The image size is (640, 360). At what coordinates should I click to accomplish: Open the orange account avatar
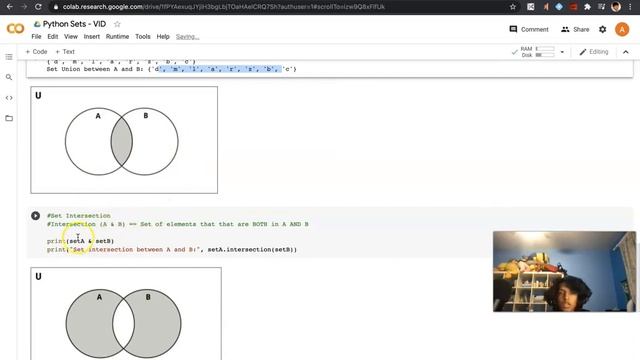click(x=622, y=29)
